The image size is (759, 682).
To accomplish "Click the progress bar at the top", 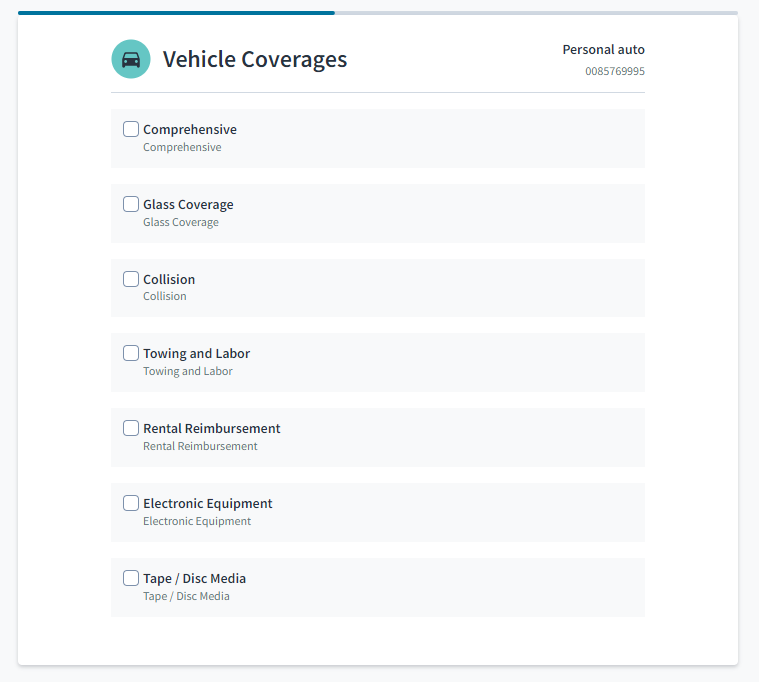I will coord(378,13).
